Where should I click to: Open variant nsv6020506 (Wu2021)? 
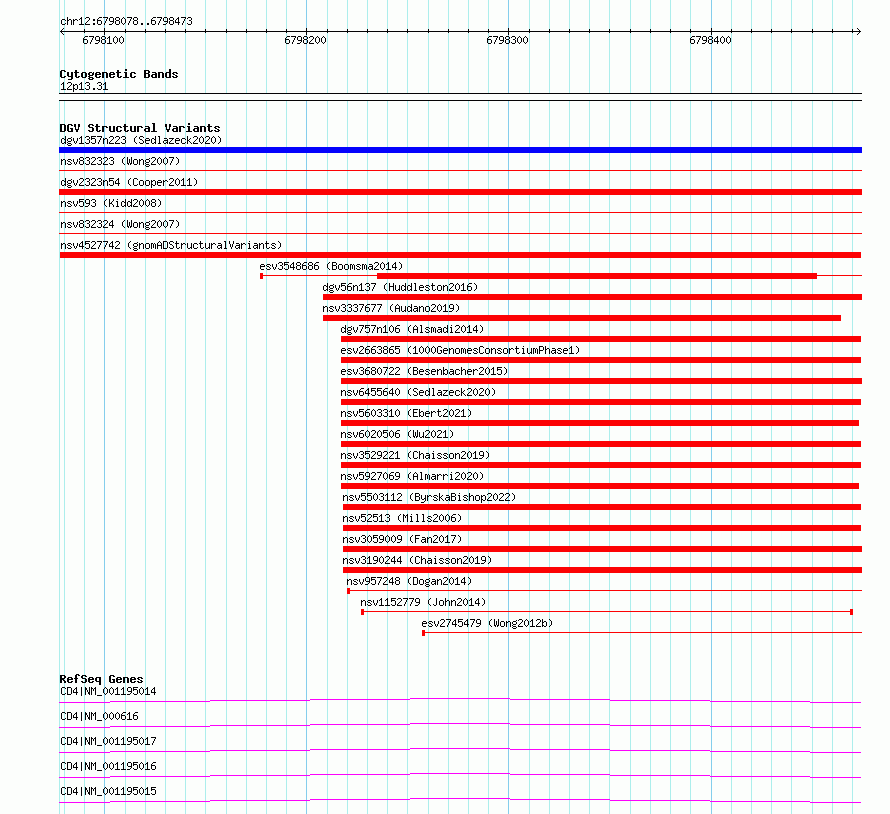point(397,434)
